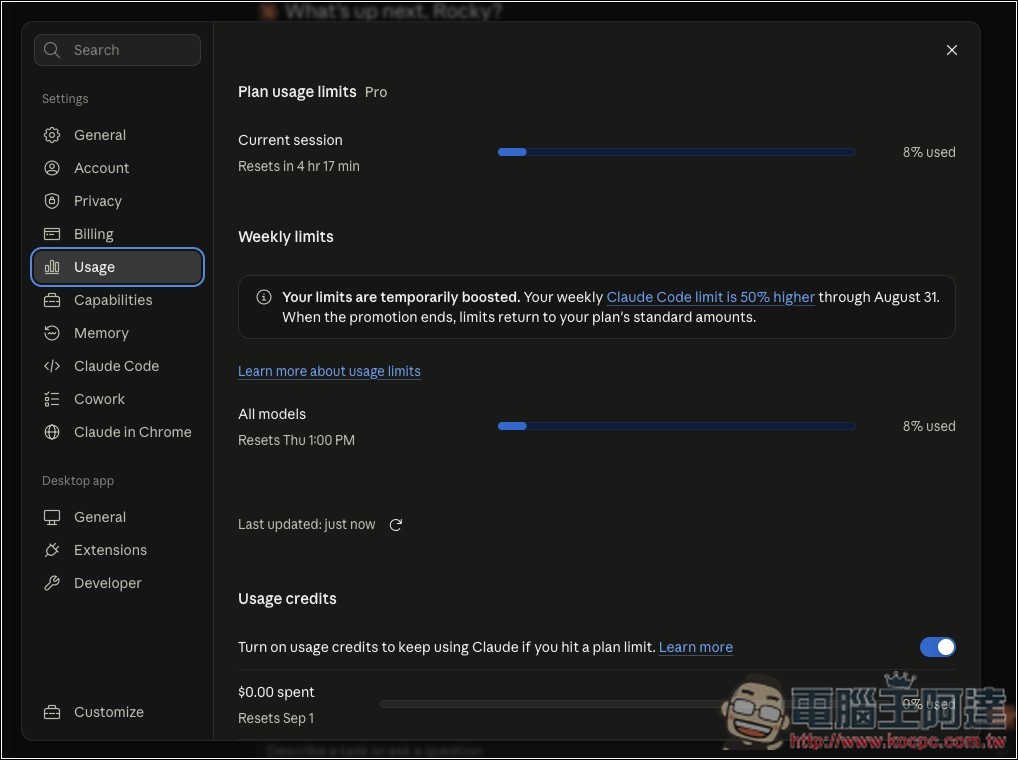Click the bar chart icon beside Usage
This screenshot has width=1018, height=760.
pyautogui.click(x=52, y=267)
